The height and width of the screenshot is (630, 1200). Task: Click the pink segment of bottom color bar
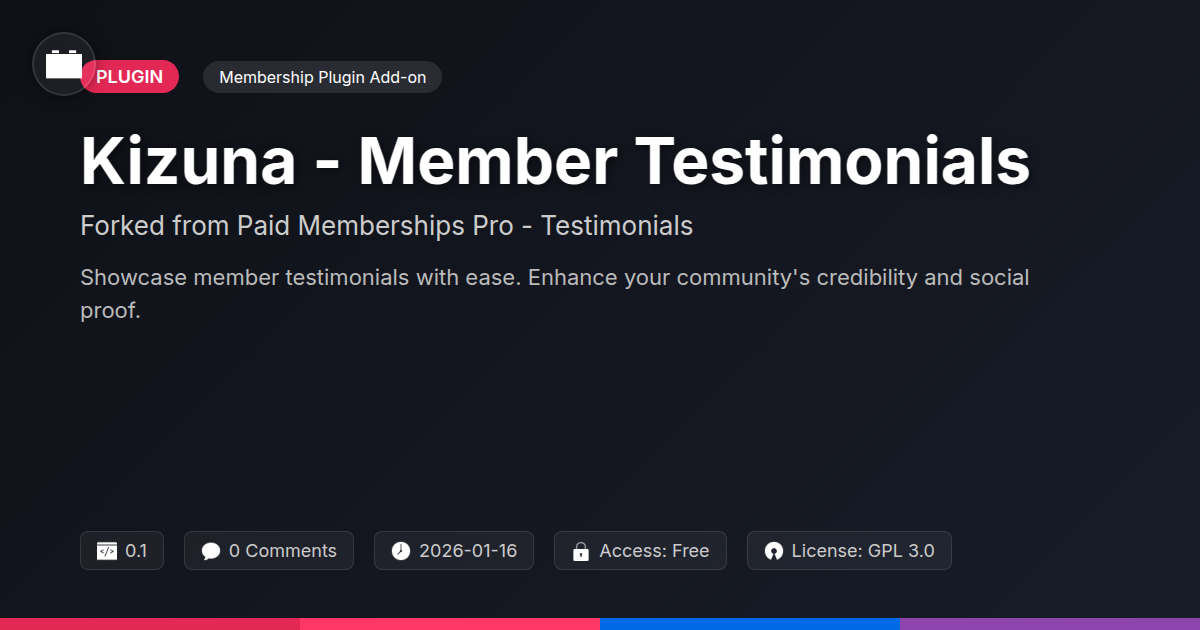(x=450, y=623)
